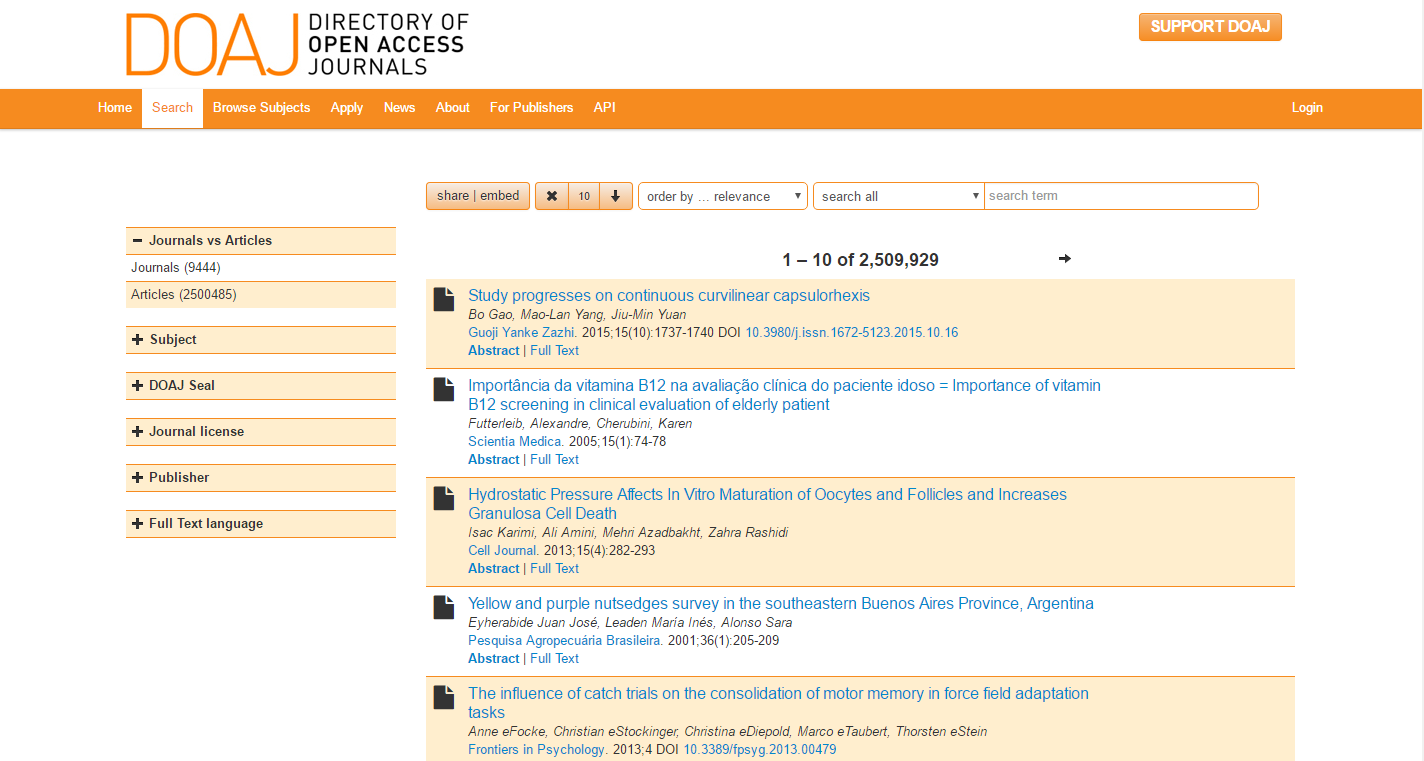The width and height of the screenshot is (1424, 761).
Task: Click the Login link
Action: pos(1307,108)
